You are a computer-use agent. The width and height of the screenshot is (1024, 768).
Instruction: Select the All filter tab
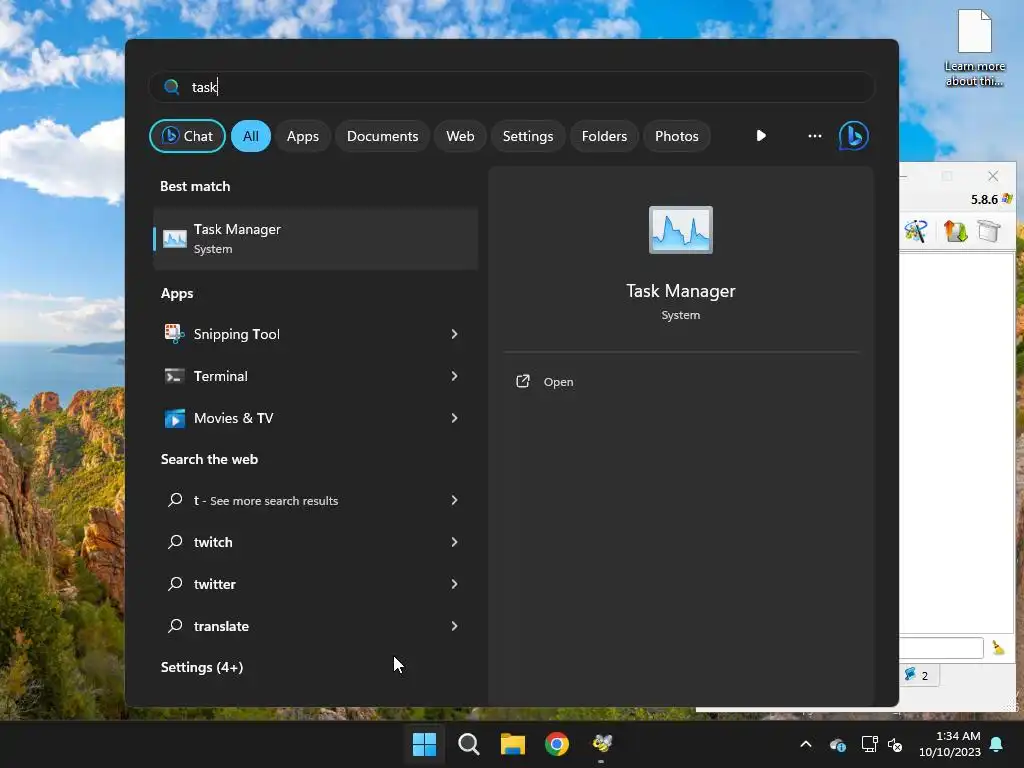point(251,136)
